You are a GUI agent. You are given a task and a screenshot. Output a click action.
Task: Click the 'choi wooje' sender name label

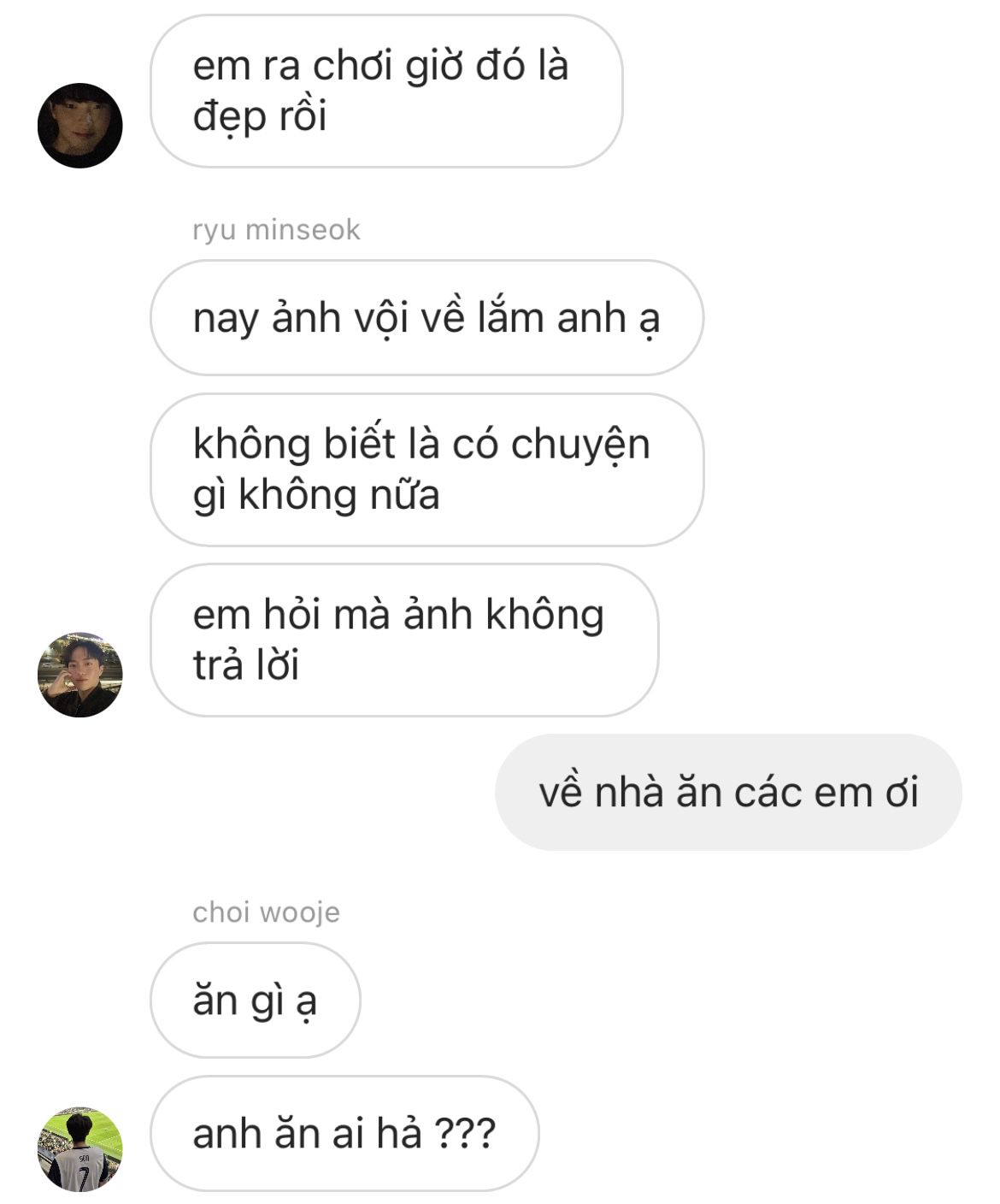pos(266,912)
